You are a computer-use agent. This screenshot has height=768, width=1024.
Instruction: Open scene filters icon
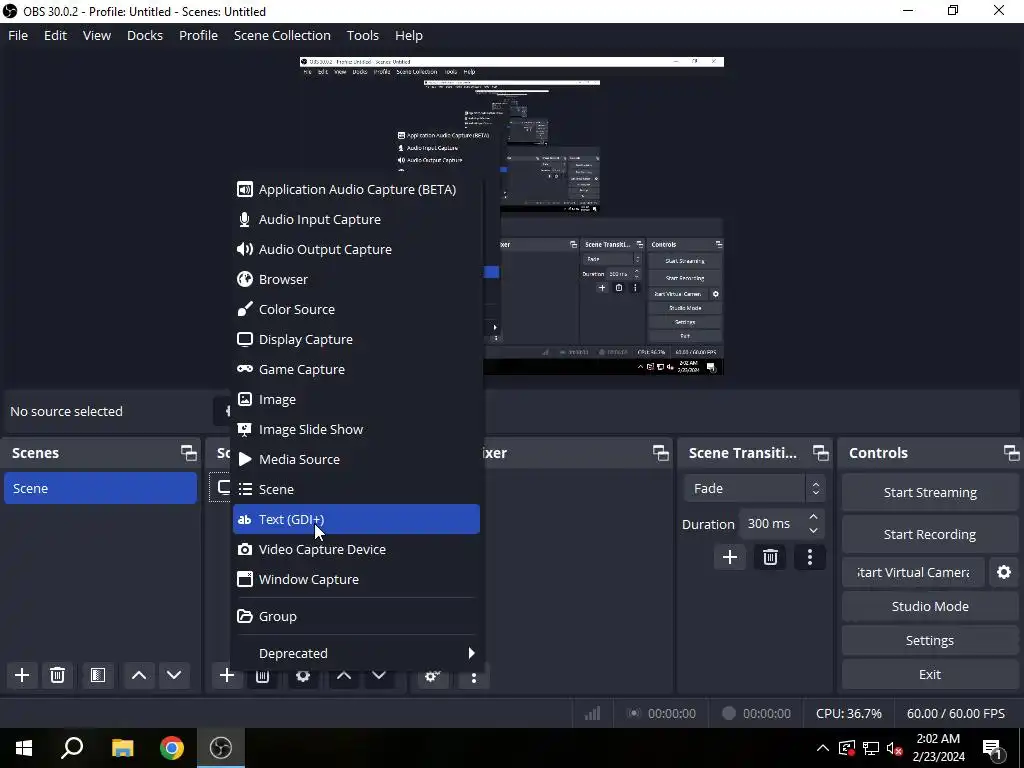click(x=98, y=675)
